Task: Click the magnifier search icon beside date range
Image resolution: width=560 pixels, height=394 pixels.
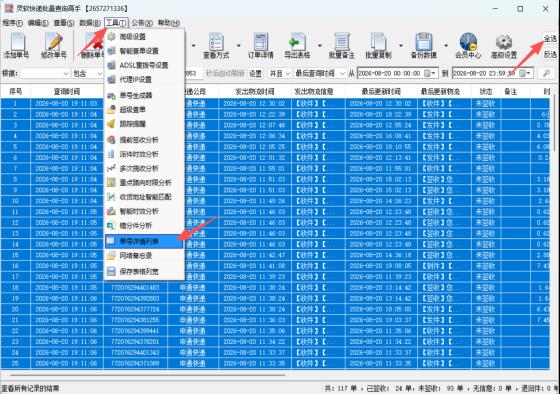Action: 546,73
